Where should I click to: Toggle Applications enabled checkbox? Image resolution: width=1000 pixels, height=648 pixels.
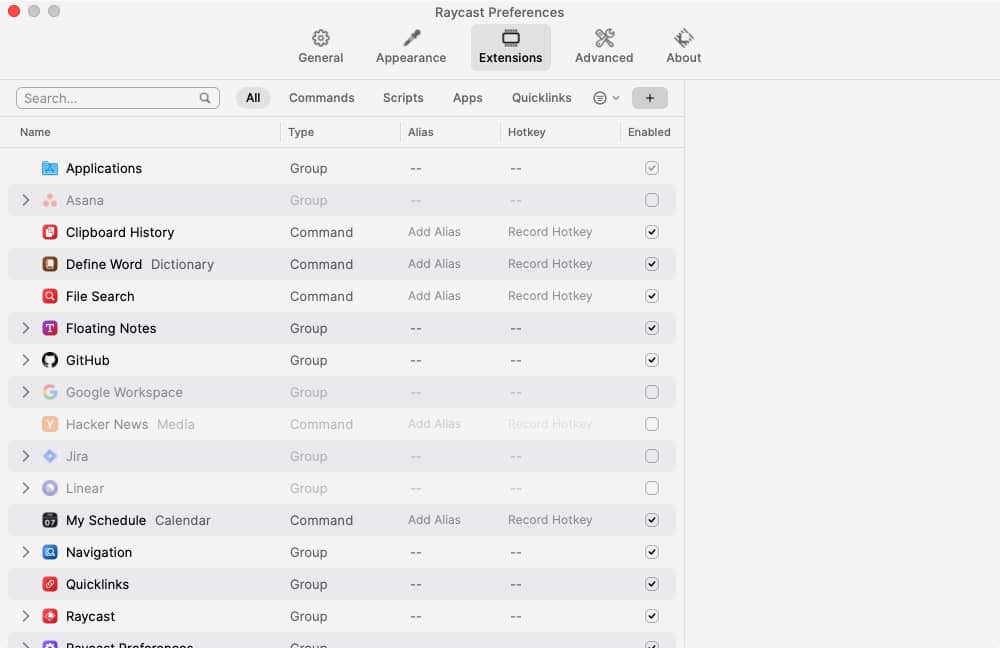tap(651, 168)
